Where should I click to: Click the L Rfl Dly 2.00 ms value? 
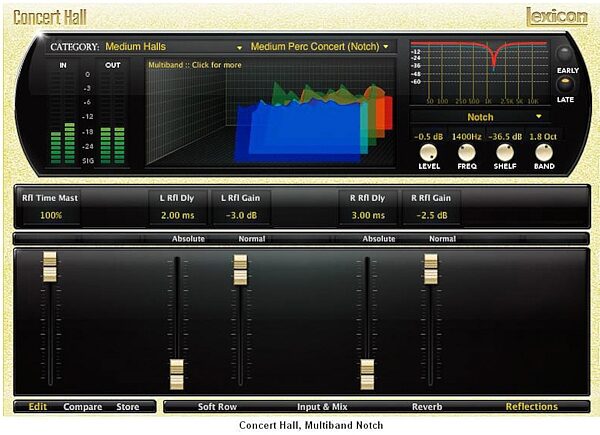[178, 215]
